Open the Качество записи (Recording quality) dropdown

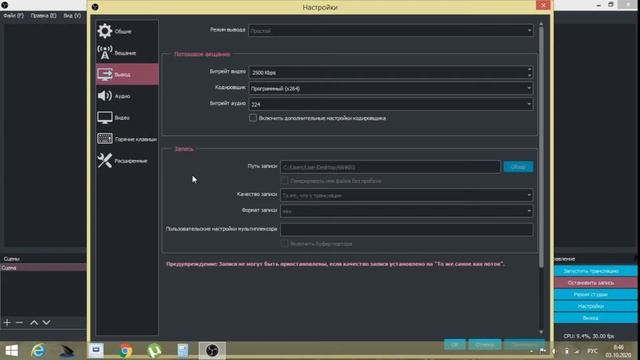407,195
